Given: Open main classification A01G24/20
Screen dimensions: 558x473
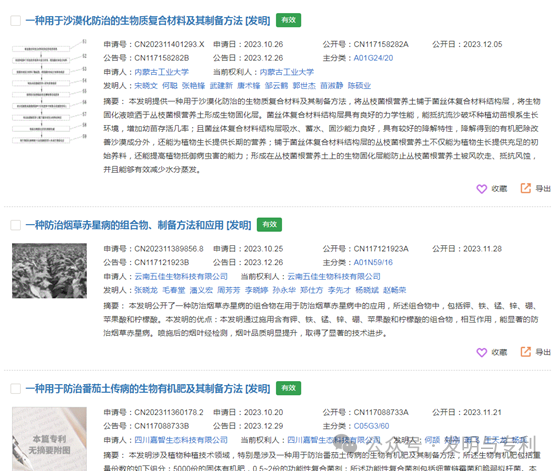Looking at the screenshot, I should [x=373, y=58].
